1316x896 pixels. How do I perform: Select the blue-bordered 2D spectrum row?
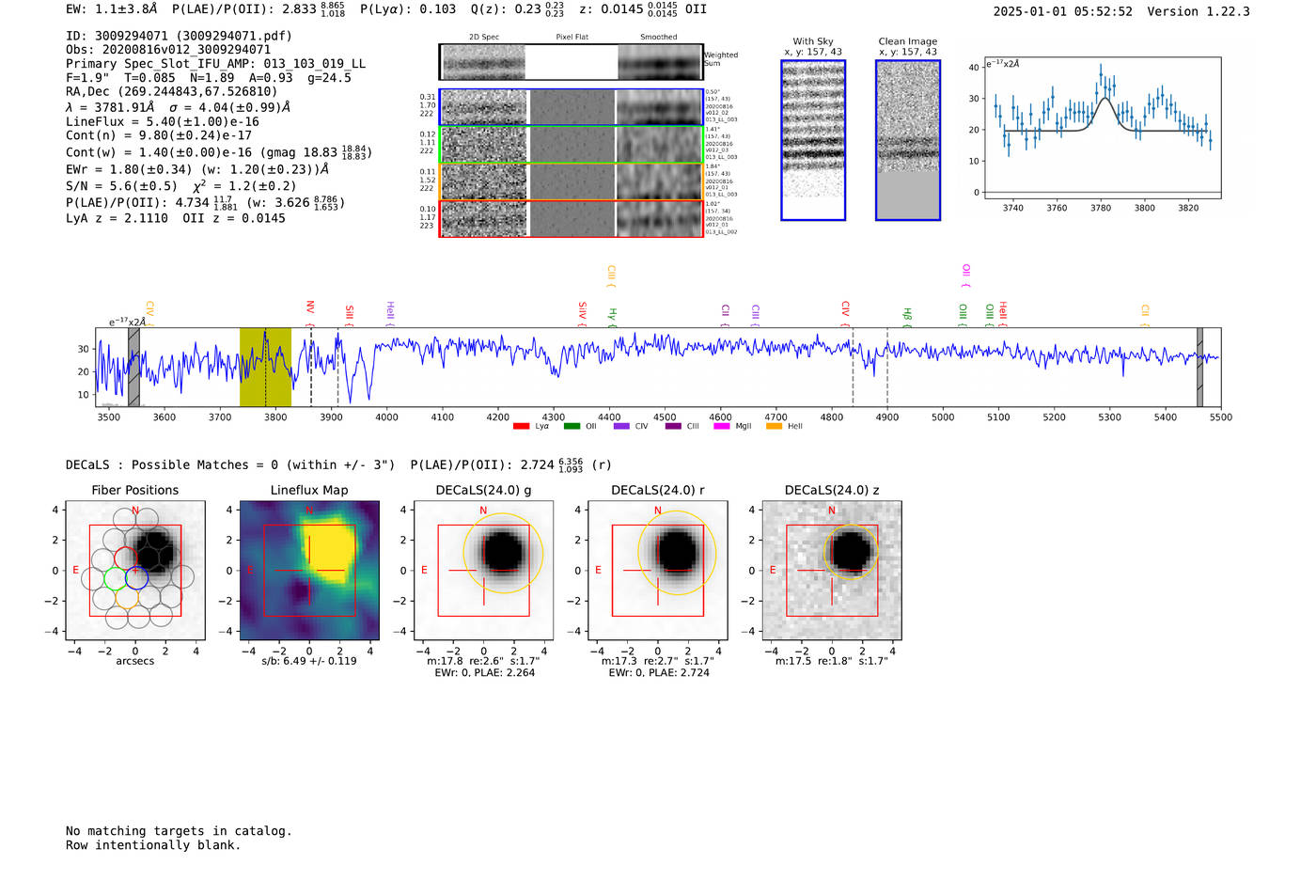(x=572, y=107)
